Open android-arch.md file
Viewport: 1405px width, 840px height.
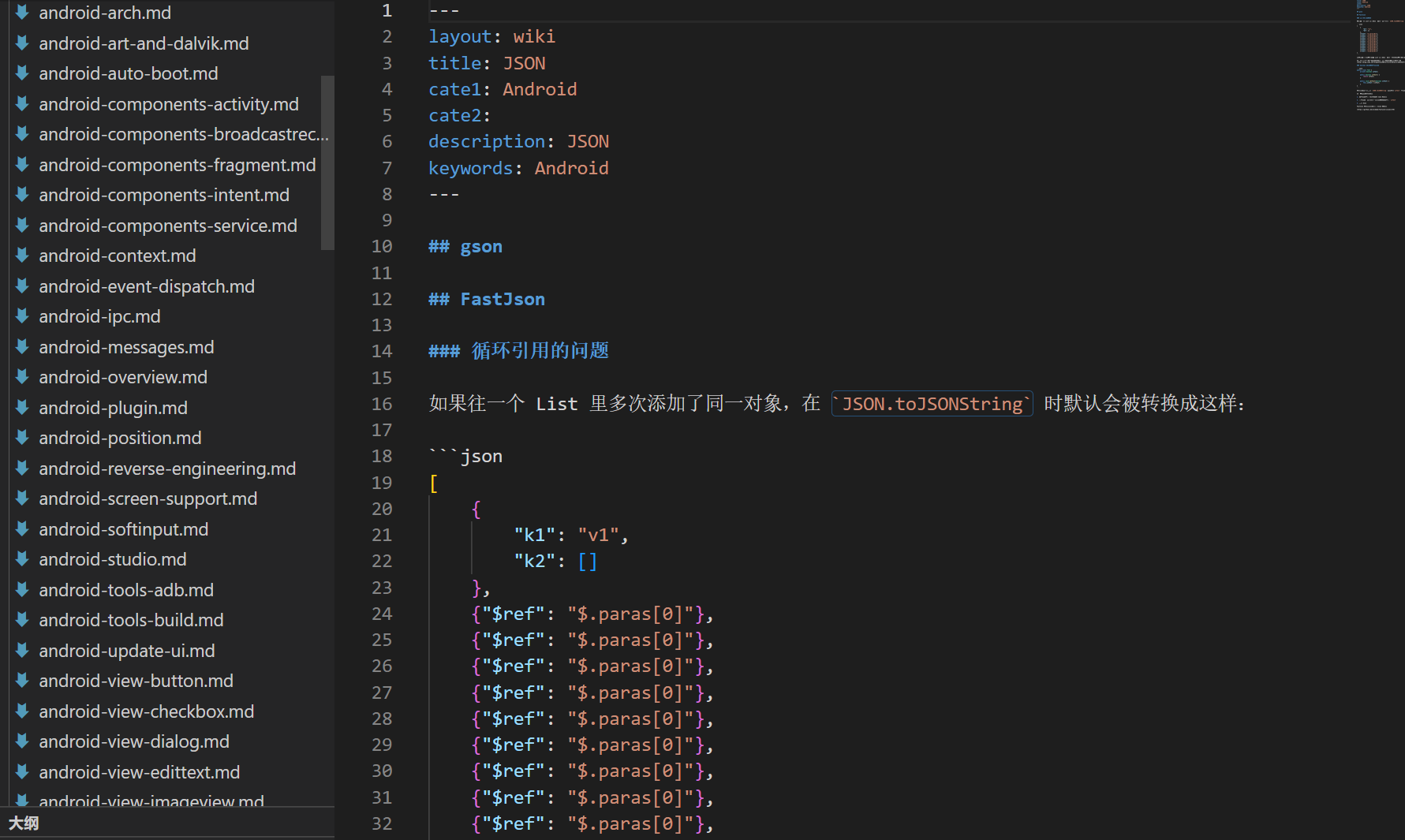coord(105,13)
